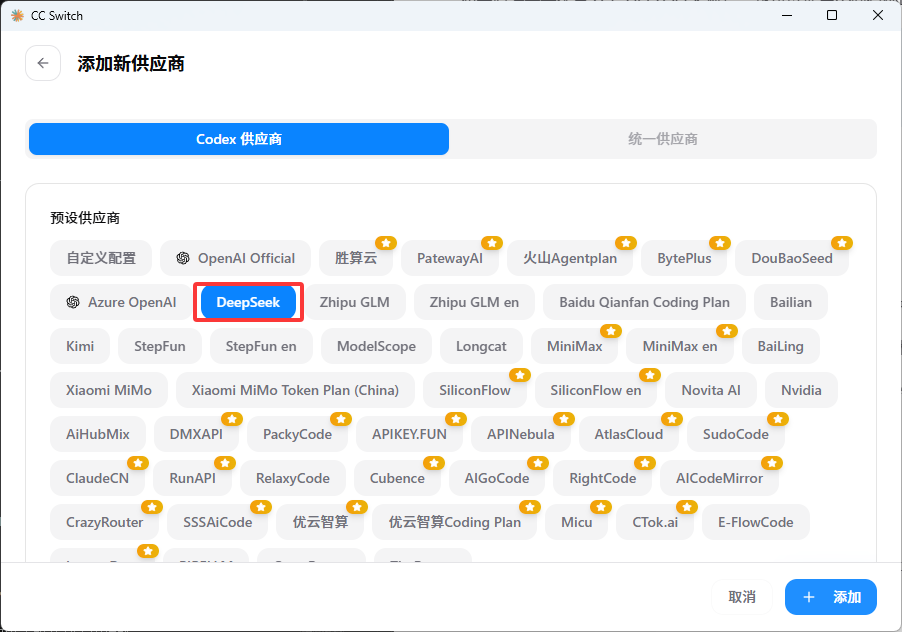The height and width of the screenshot is (632, 902).
Task: Select RelaxyCode preset
Action: pos(293,478)
